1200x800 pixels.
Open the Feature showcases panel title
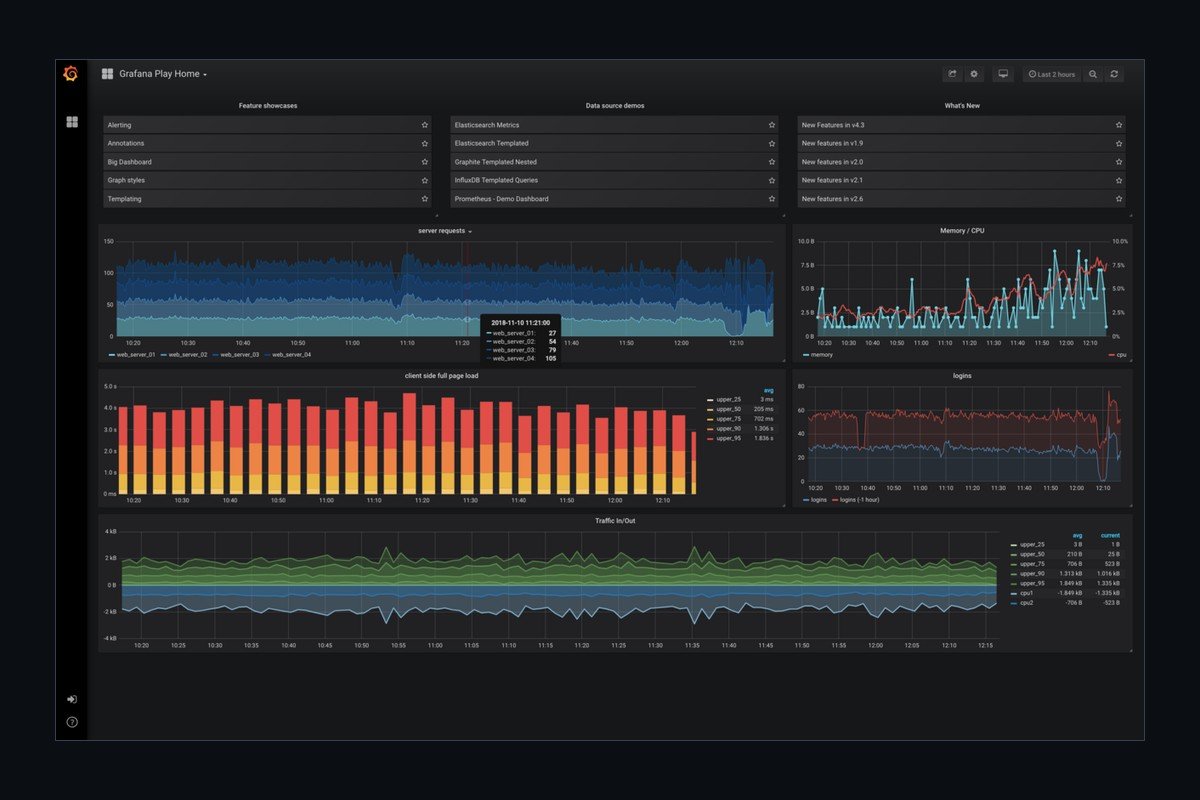pyautogui.click(x=267, y=105)
